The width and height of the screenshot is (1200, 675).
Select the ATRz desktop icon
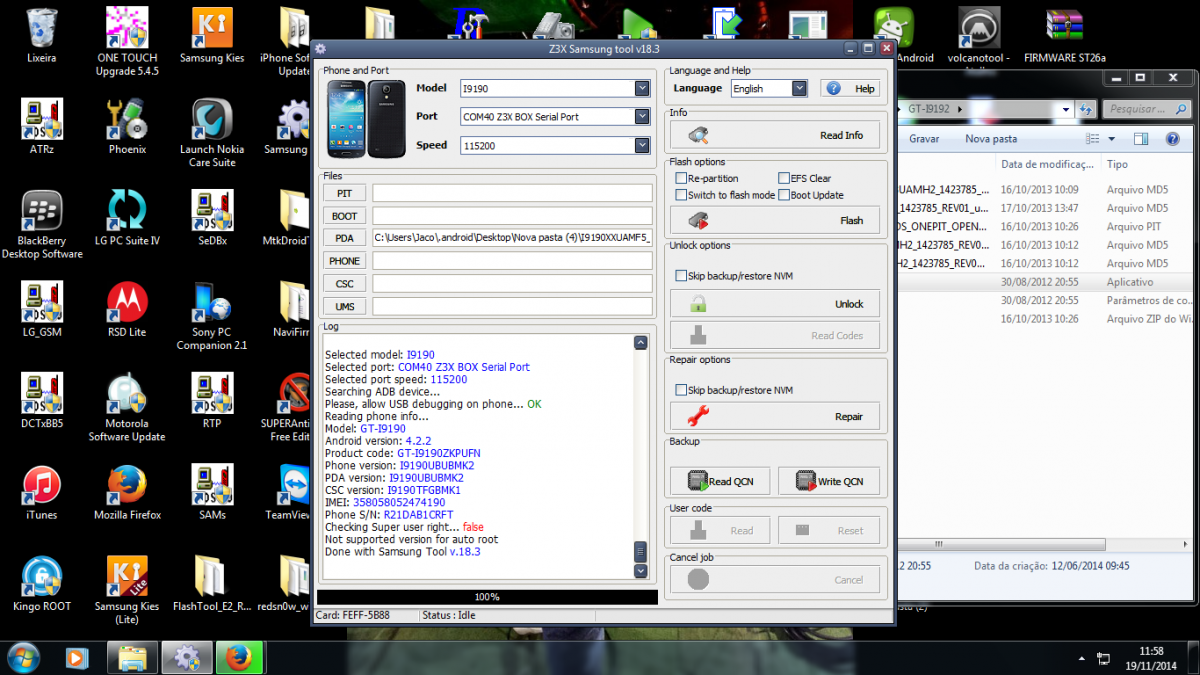point(42,128)
